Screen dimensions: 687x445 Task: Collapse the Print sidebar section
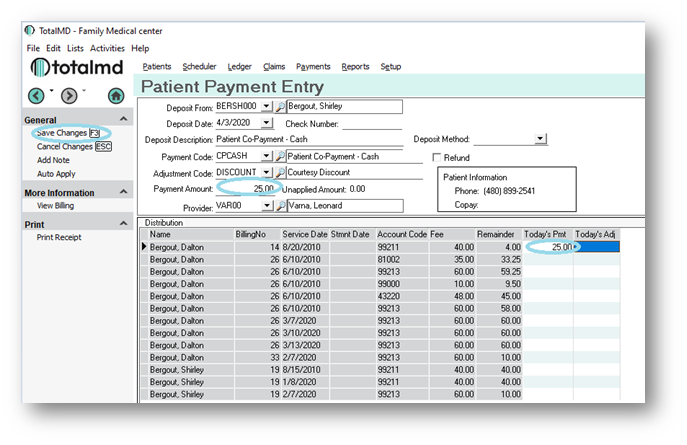point(126,225)
